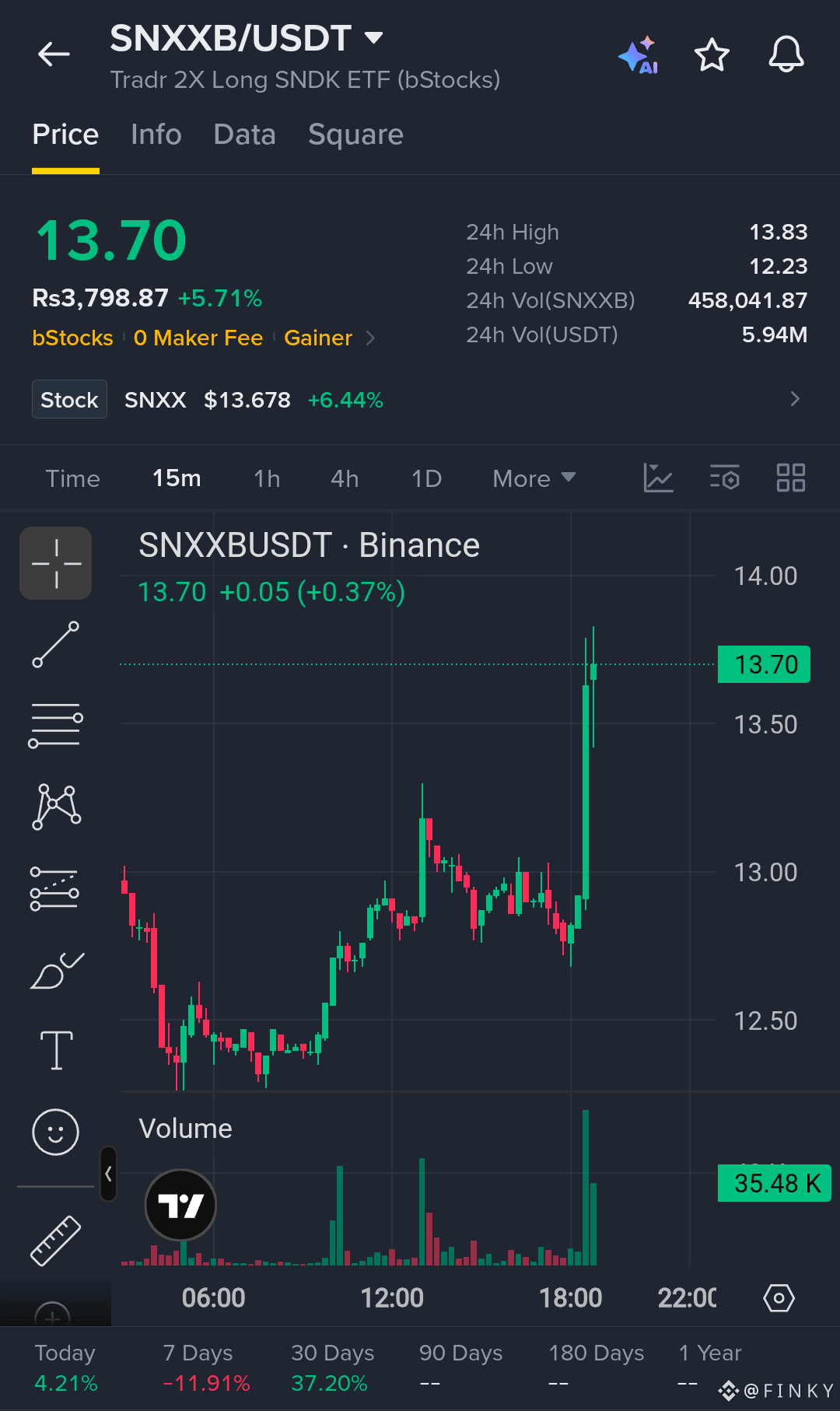Select the 4h chart interval
The image size is (840, 1411).
pyautogui.click(x=345, y=478)
